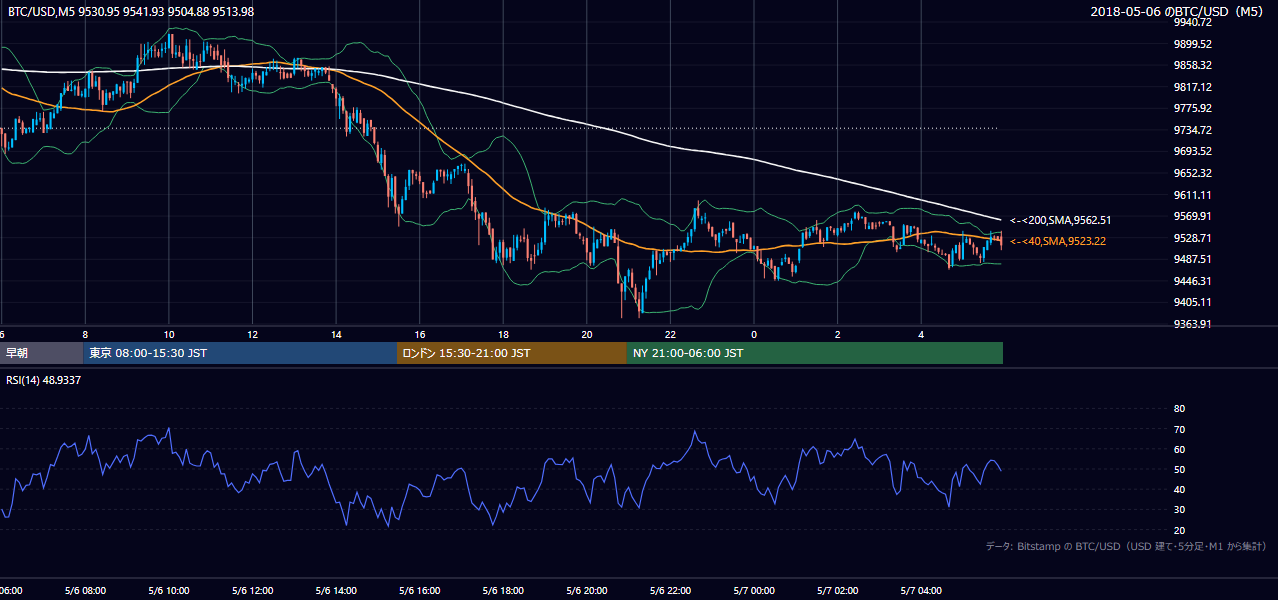Click price axis value 9446.31
Image resolution: width=1278 pixels, height=600 pixels.
pyautogui.click(x=1193, y=281)
